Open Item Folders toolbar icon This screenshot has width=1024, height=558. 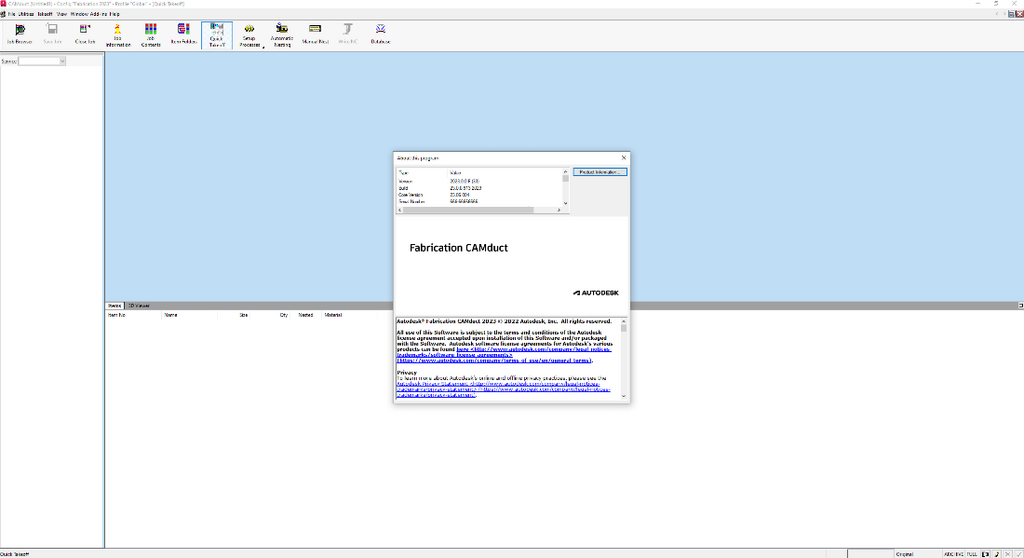pyautogui.click(x=184, y=35)
